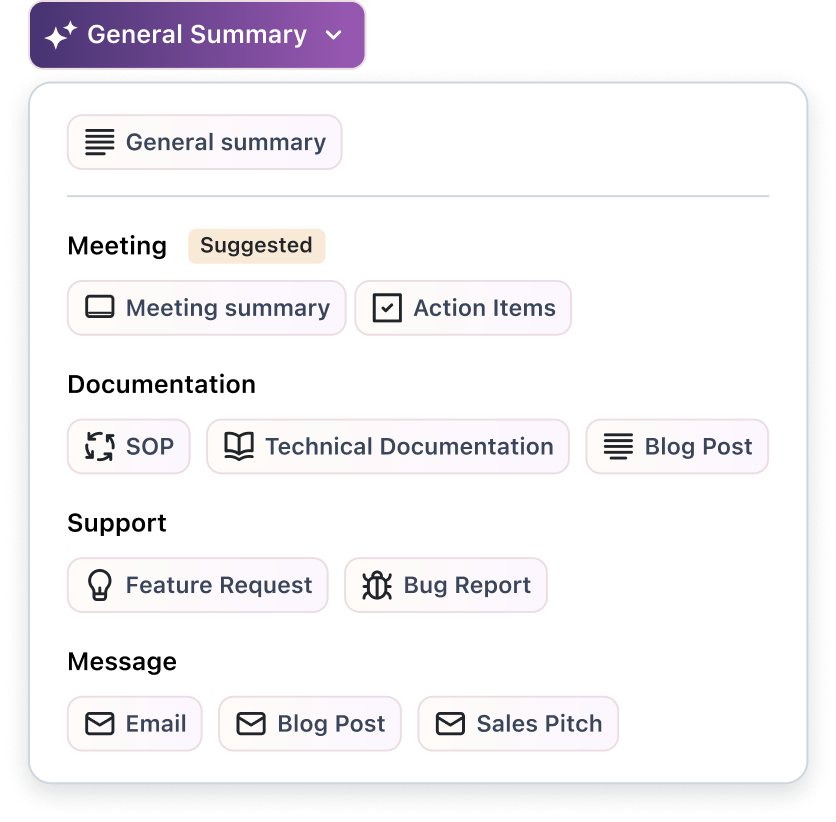Click the Technical Documentation book icon
The image size is (836, 822).
tap(238, 447)
